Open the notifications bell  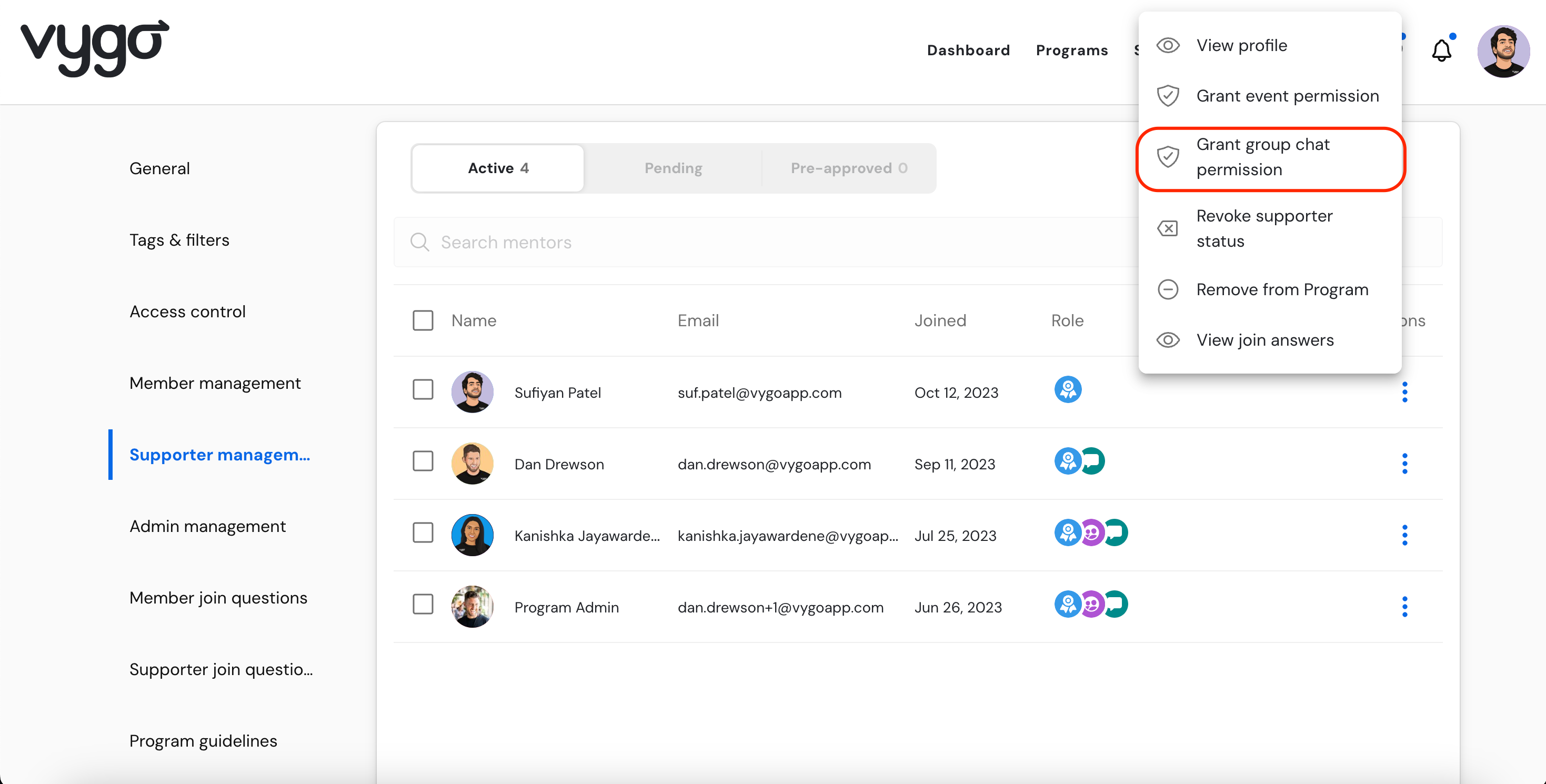[x=1441, y=51]
